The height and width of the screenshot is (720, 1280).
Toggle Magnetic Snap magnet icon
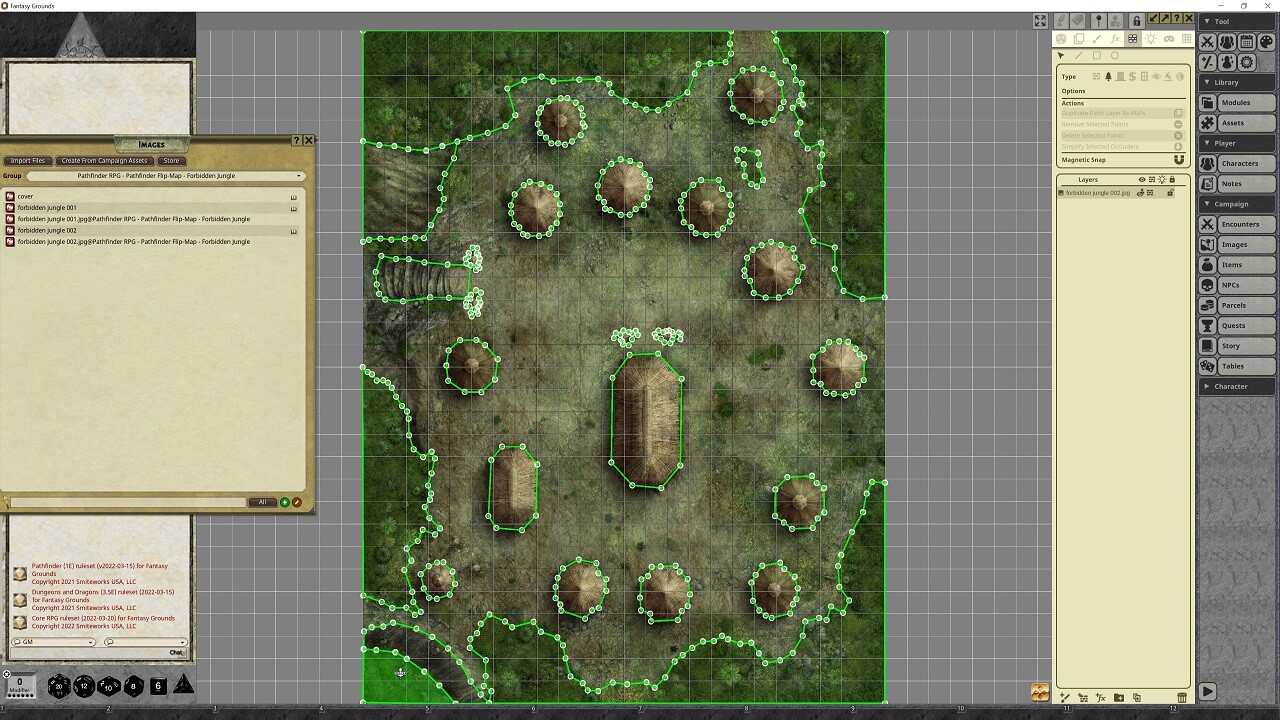(1178, 160)
